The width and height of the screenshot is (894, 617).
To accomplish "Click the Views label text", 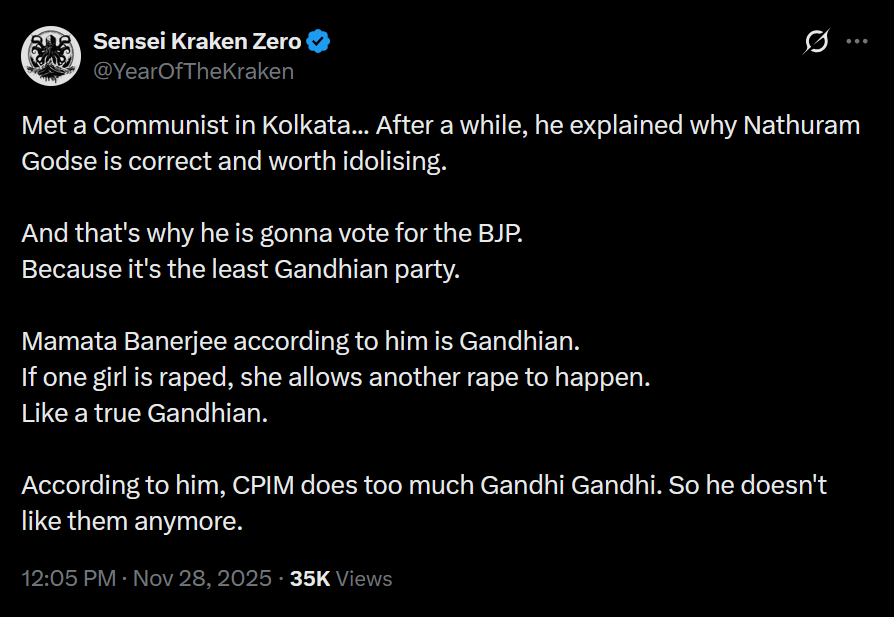I will (364, 579).
